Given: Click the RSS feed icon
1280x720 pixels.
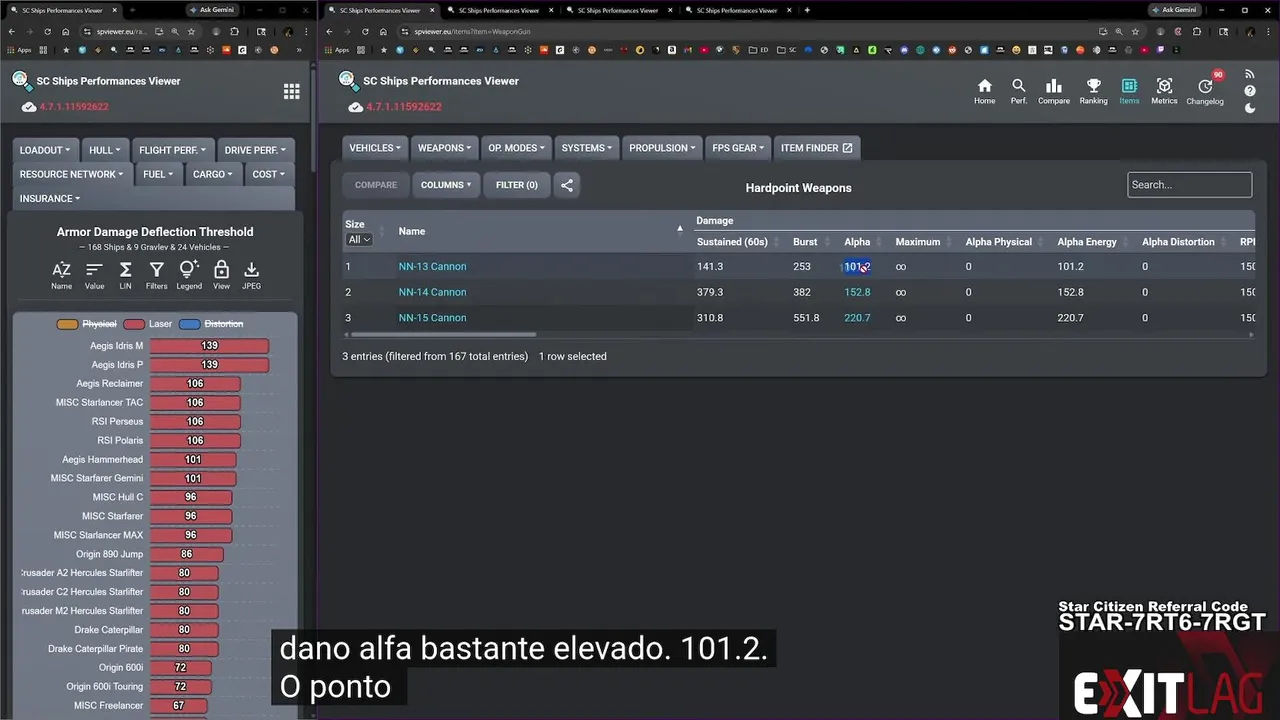Looking at the screenshot, I should pyautogui.click(x=1249, y=74).
